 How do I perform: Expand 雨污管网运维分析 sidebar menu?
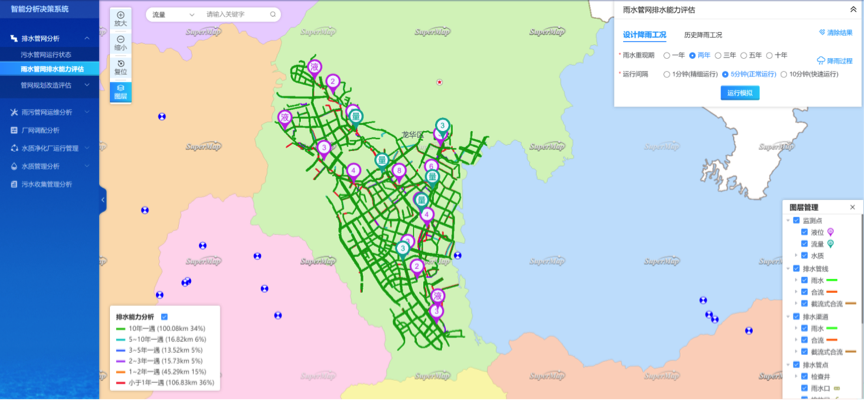coord(48,113)
